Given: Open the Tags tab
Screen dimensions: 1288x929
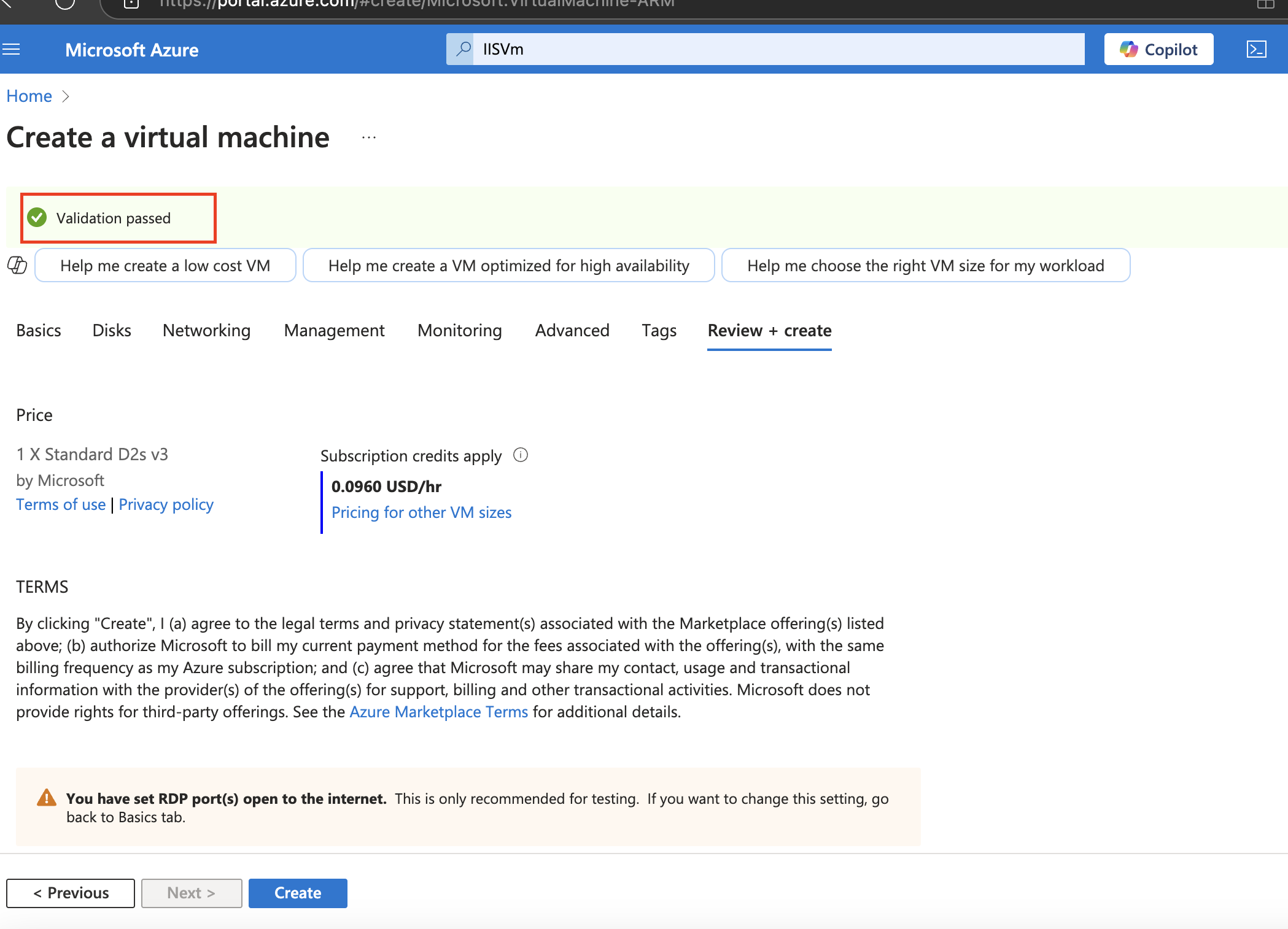Looking at the screenshot, I should pos(659,330).
